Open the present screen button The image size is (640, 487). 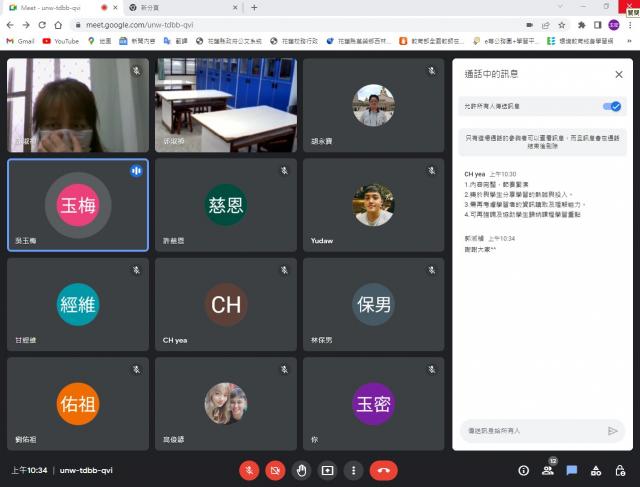(327, 469)
